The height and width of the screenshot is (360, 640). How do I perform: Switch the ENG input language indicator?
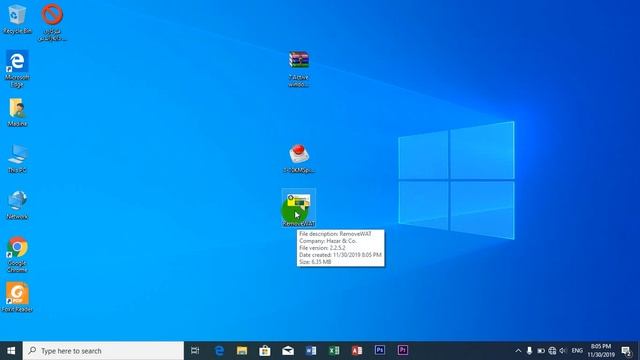[577, 351]
